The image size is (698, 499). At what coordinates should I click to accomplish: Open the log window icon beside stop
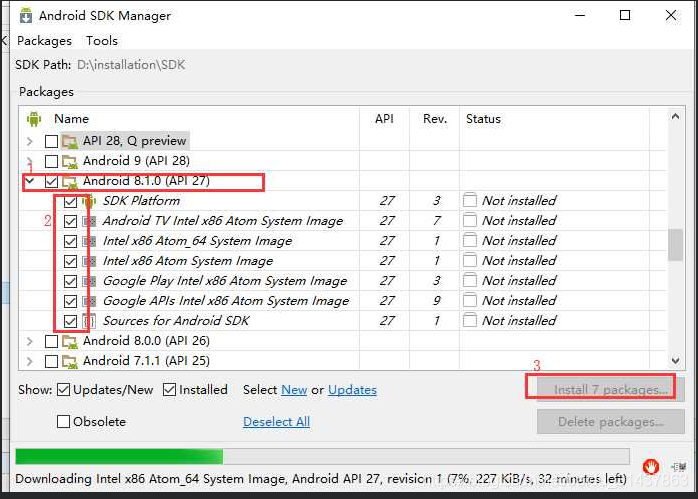point(679,467)
